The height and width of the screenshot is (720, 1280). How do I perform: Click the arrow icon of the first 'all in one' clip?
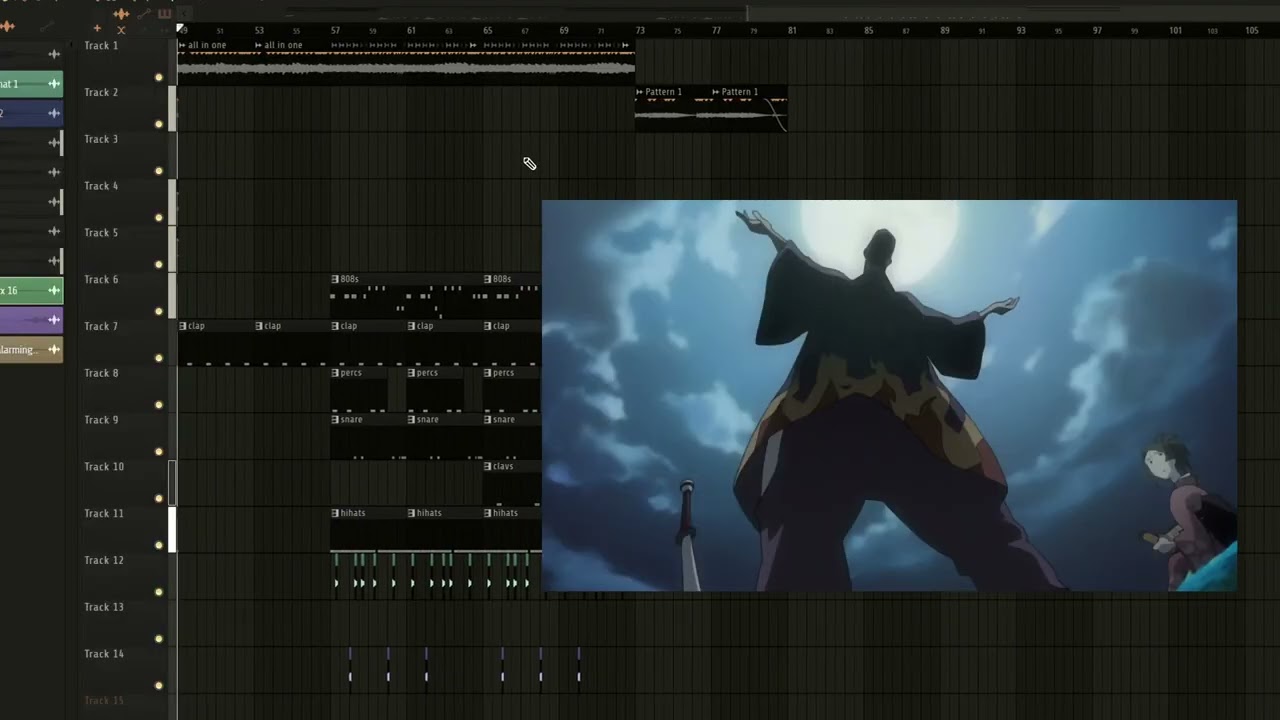pos(183,45)
